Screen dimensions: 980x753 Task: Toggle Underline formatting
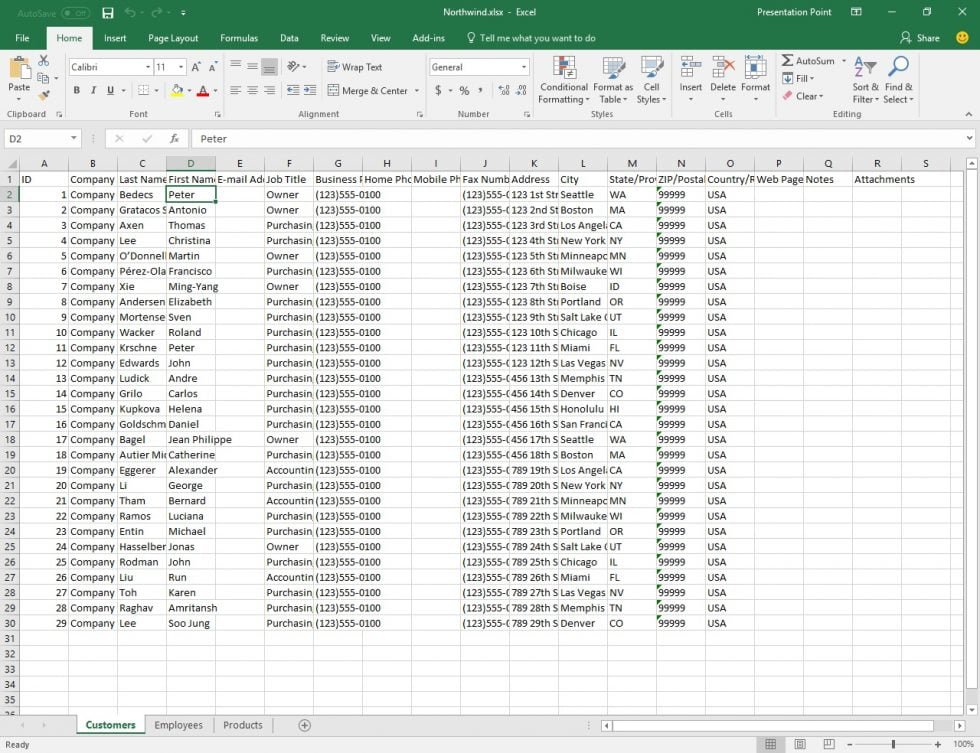click(110, 89)
